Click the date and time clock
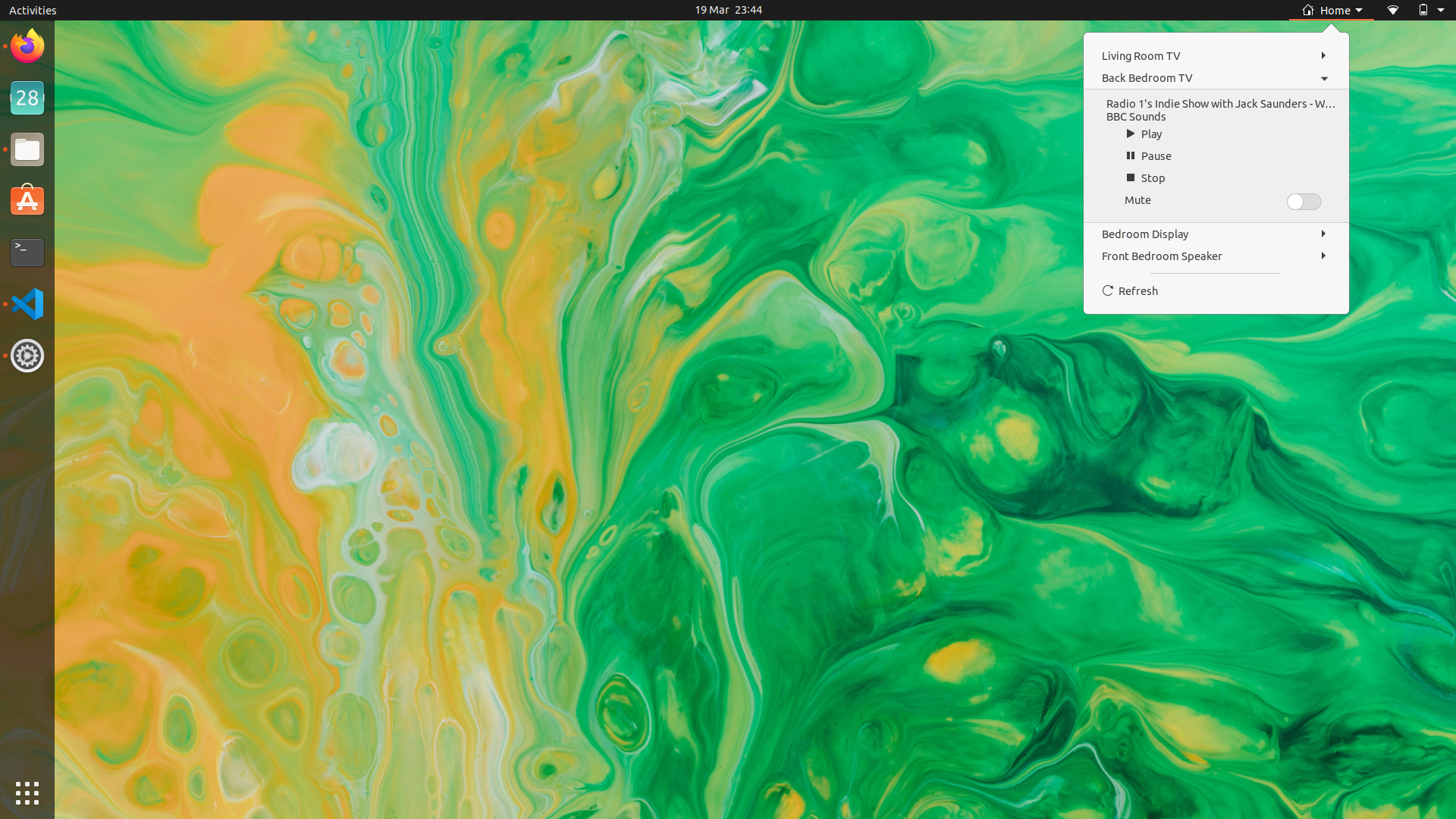The height and width of the screenshot is (819, 1456). (728, 10)
